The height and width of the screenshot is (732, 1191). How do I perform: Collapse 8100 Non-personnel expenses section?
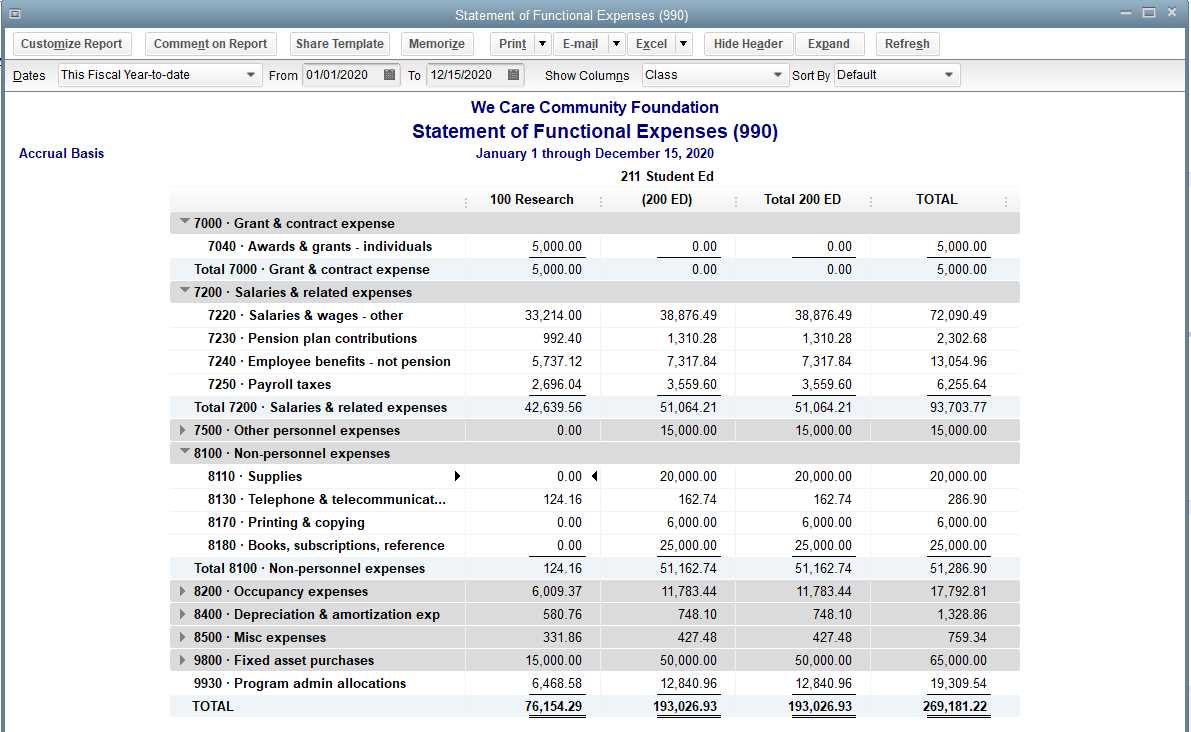pos(184,452)
